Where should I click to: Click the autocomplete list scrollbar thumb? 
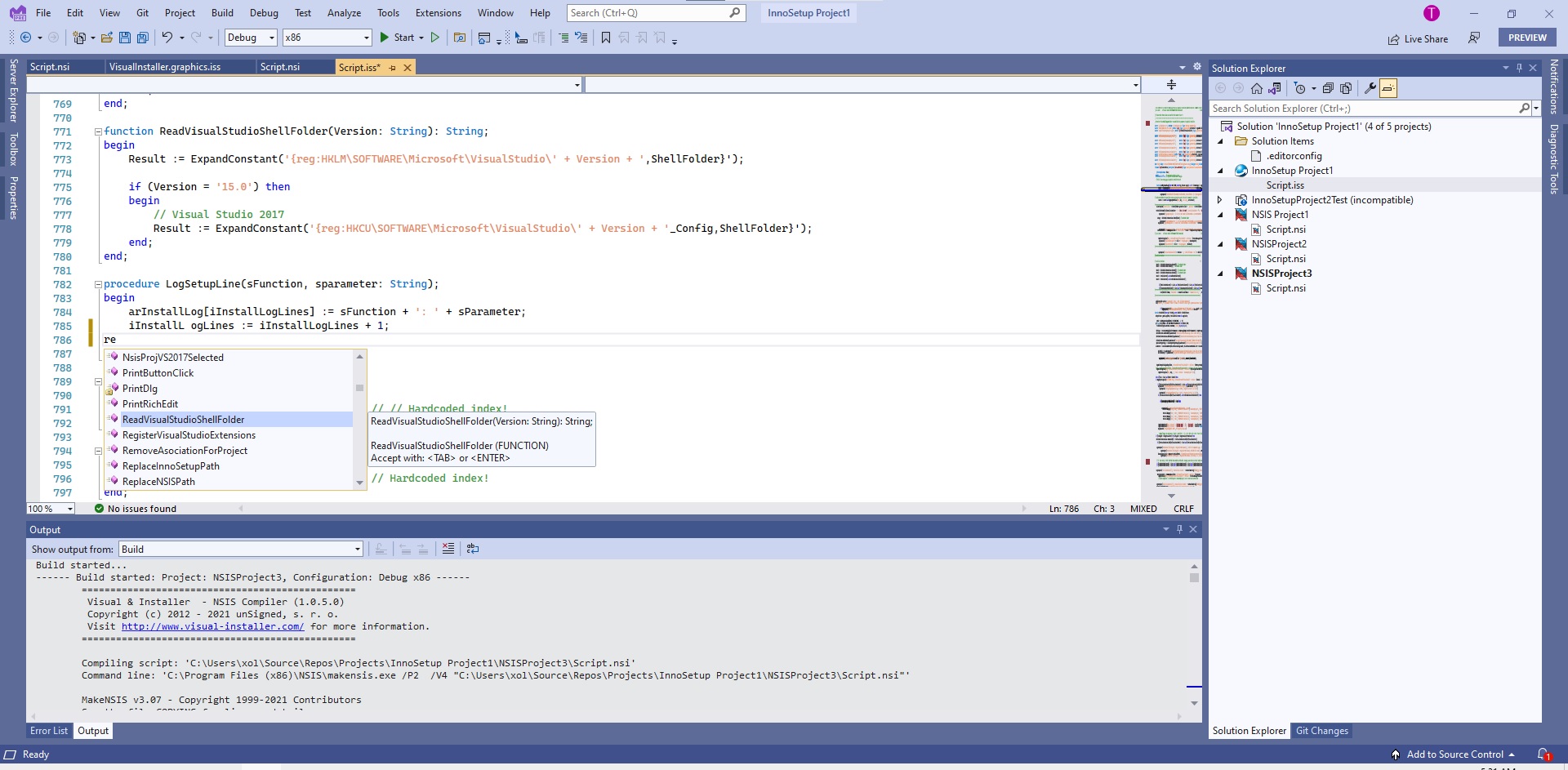pyautogui.click(x=359, y=388)
